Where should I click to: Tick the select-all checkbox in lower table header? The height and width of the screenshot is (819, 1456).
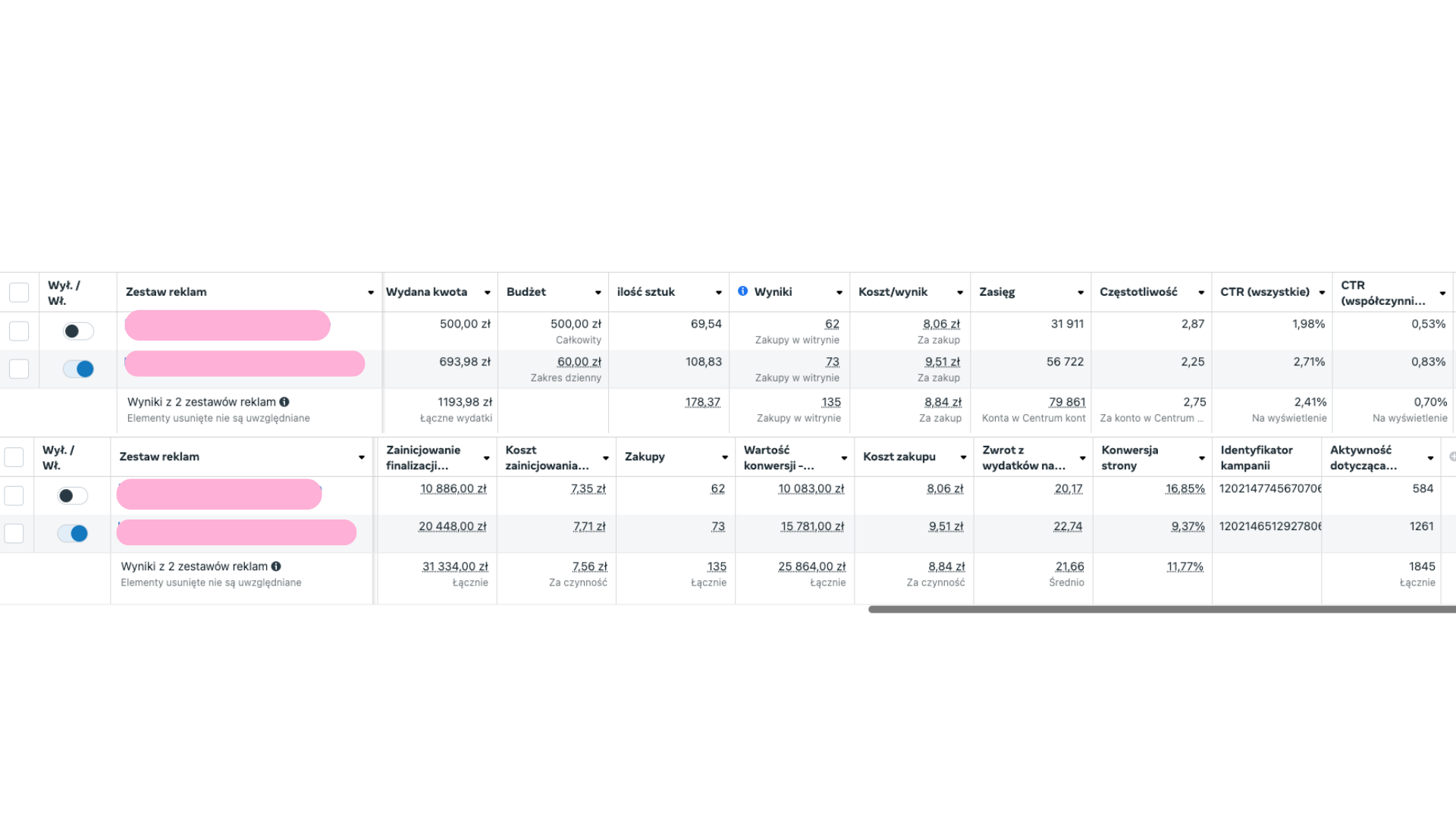(x=14, y=457)
